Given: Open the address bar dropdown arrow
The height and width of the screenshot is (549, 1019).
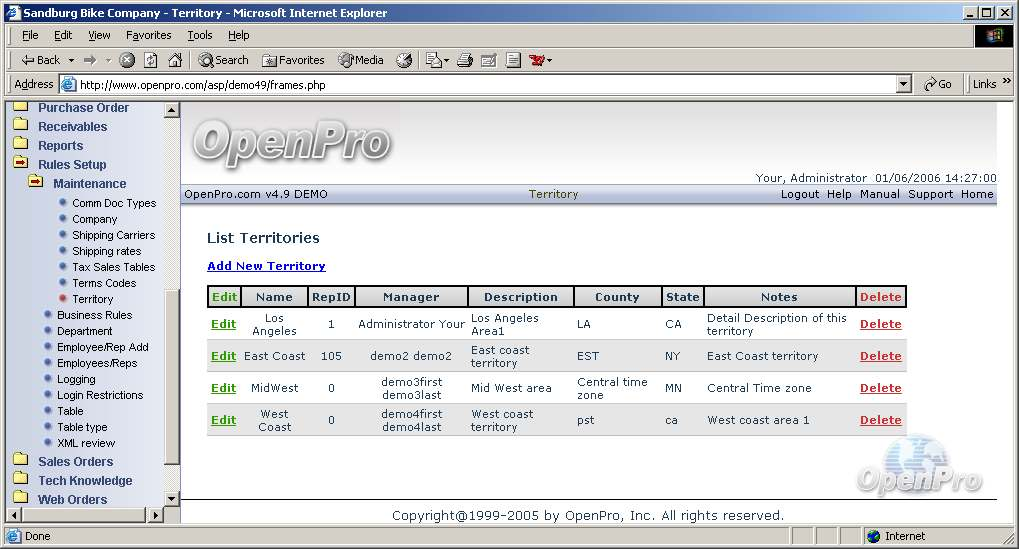Looking at the screenshot, I should coord(904,85).
